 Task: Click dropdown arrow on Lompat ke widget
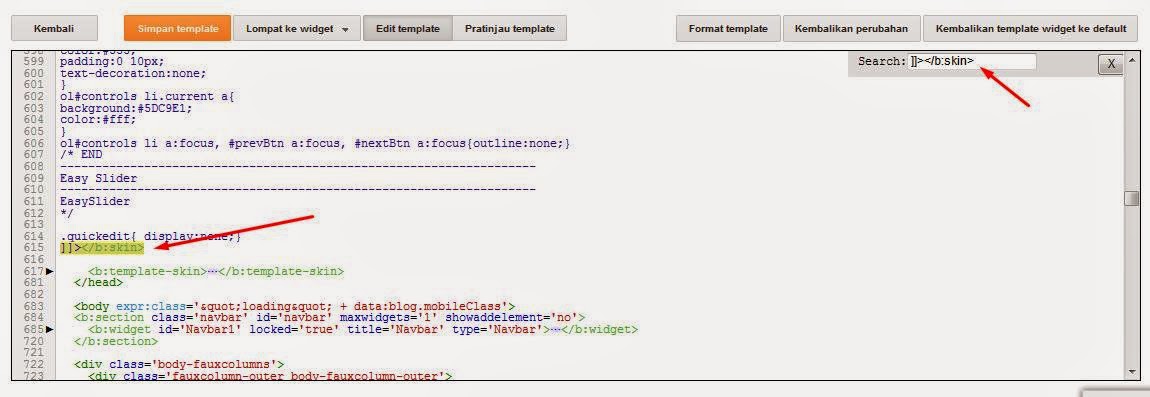[x=345, y=30]
